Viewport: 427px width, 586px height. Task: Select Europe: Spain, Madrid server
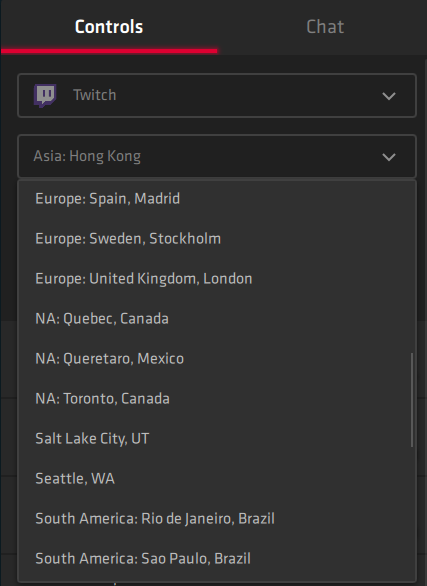pos(217,198)
